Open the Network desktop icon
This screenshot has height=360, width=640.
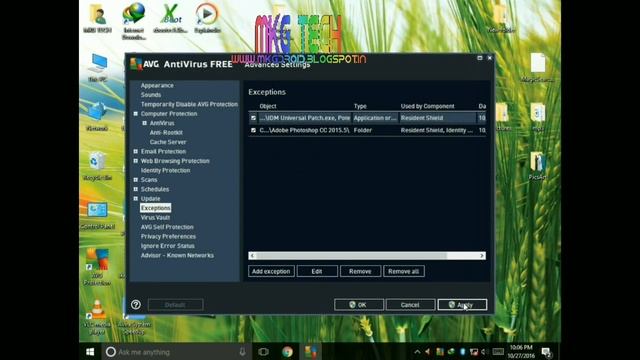[x=97, y=116]
